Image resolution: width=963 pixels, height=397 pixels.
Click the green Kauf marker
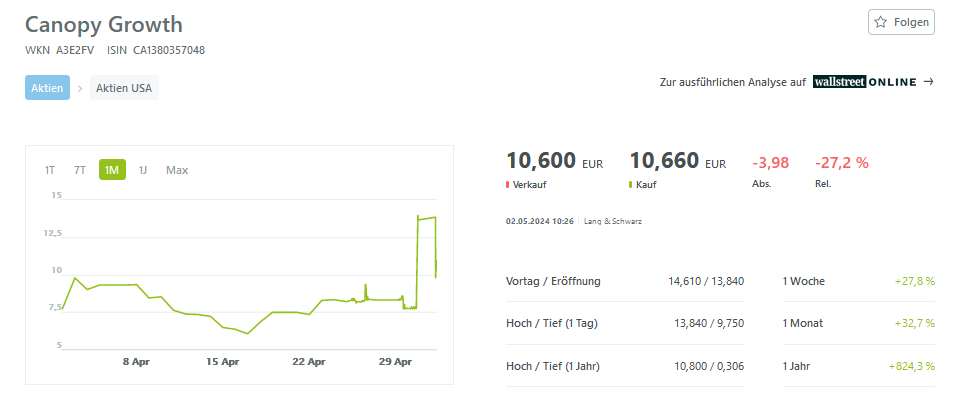631,184
